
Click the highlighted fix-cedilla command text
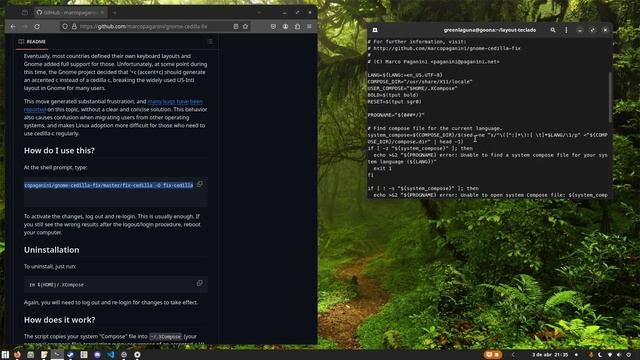[109, 185]
